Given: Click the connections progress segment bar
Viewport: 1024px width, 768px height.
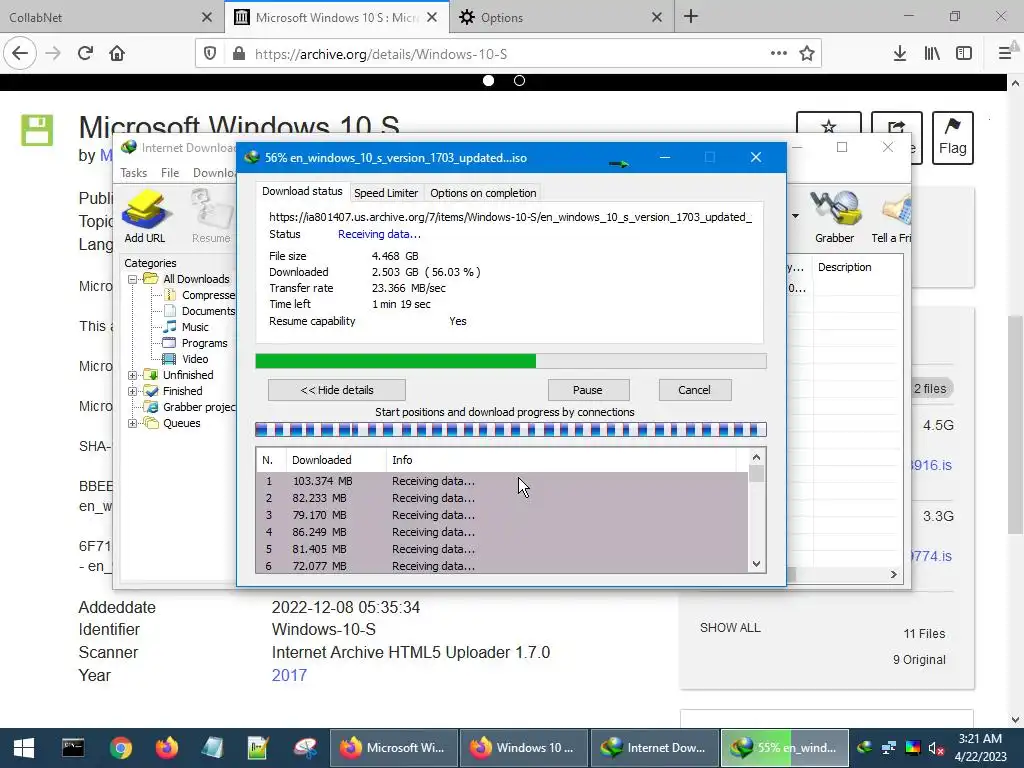Looking at the screenshot, I should pyautogui.click(x=511, y=430).
